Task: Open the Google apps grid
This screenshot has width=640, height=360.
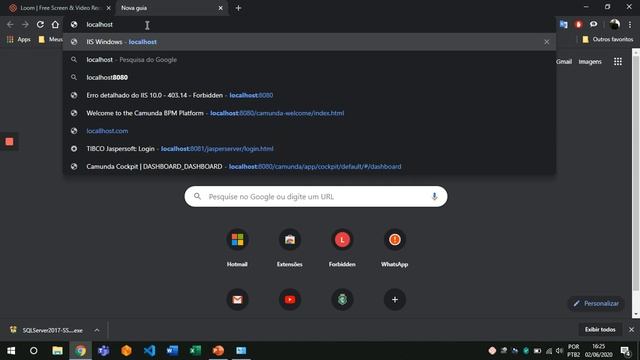Action: pyautogui.click(x=618, y=62)
